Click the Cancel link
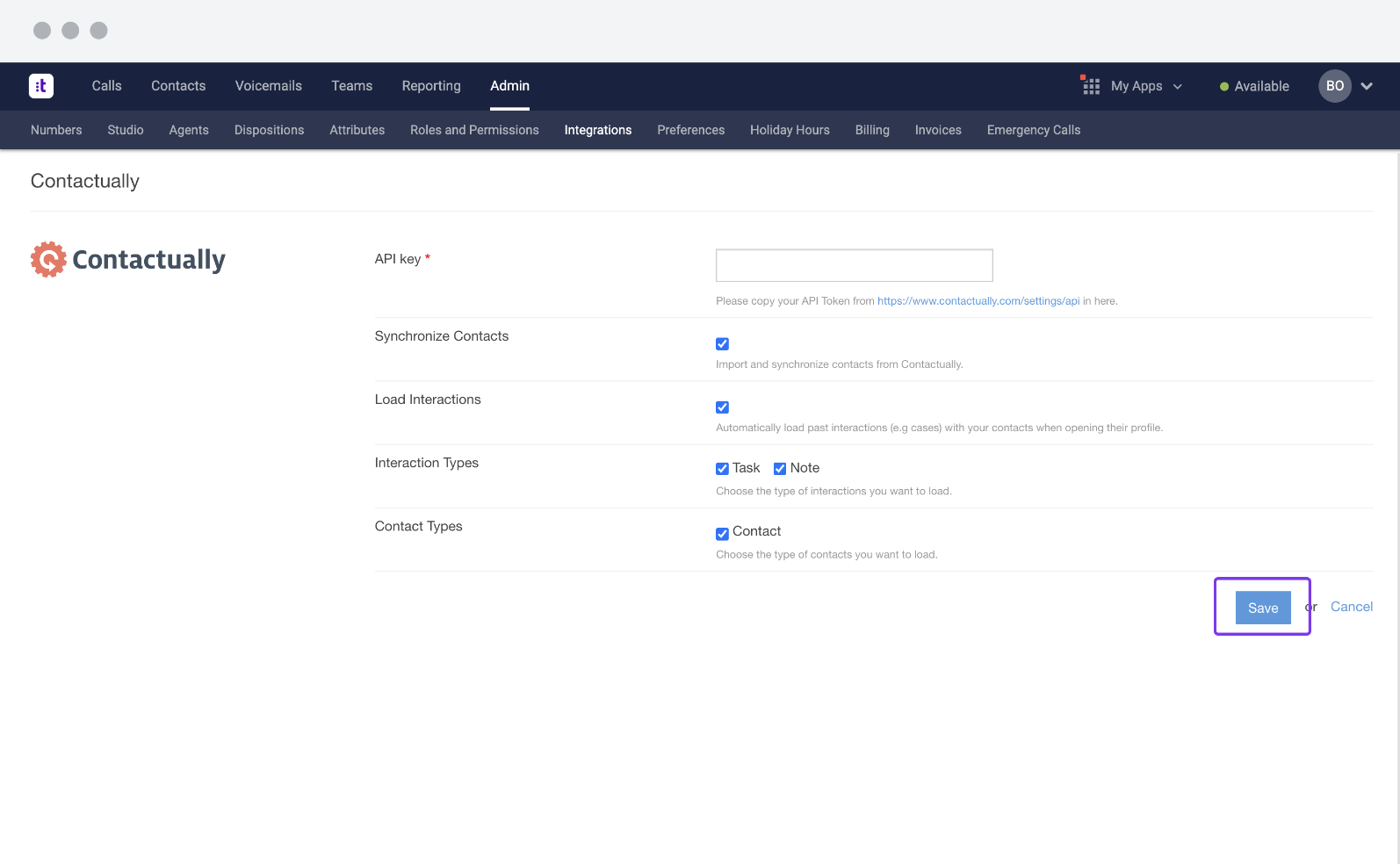Image resolution: width=1400 pixels, height=864 pixels. (1352, 607)
